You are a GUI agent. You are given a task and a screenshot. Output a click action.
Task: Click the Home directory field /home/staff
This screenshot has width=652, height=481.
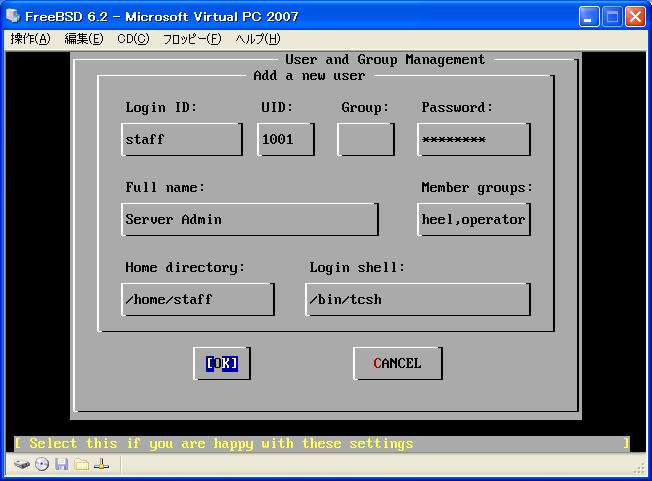[198, 299]
